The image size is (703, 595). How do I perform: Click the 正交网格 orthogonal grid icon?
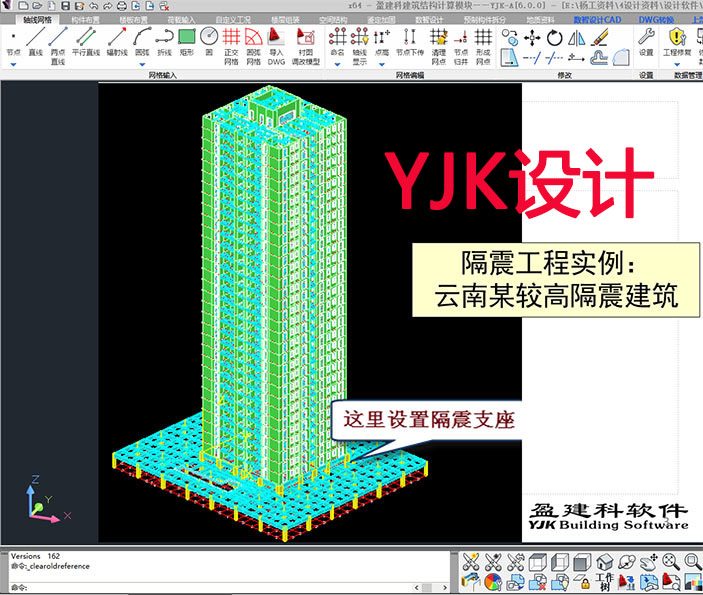coord(231,46)
